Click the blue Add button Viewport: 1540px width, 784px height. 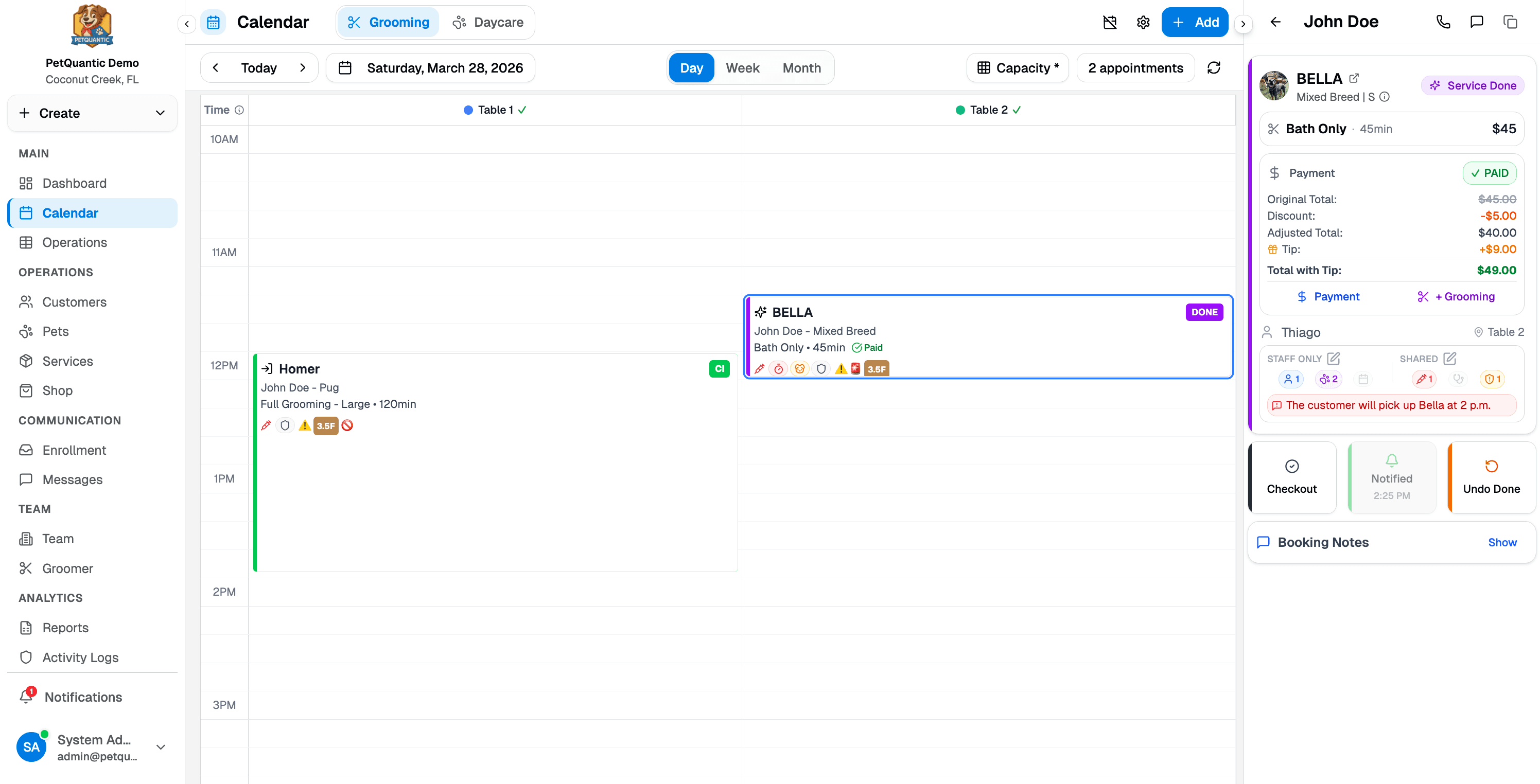coord(1195,22)
